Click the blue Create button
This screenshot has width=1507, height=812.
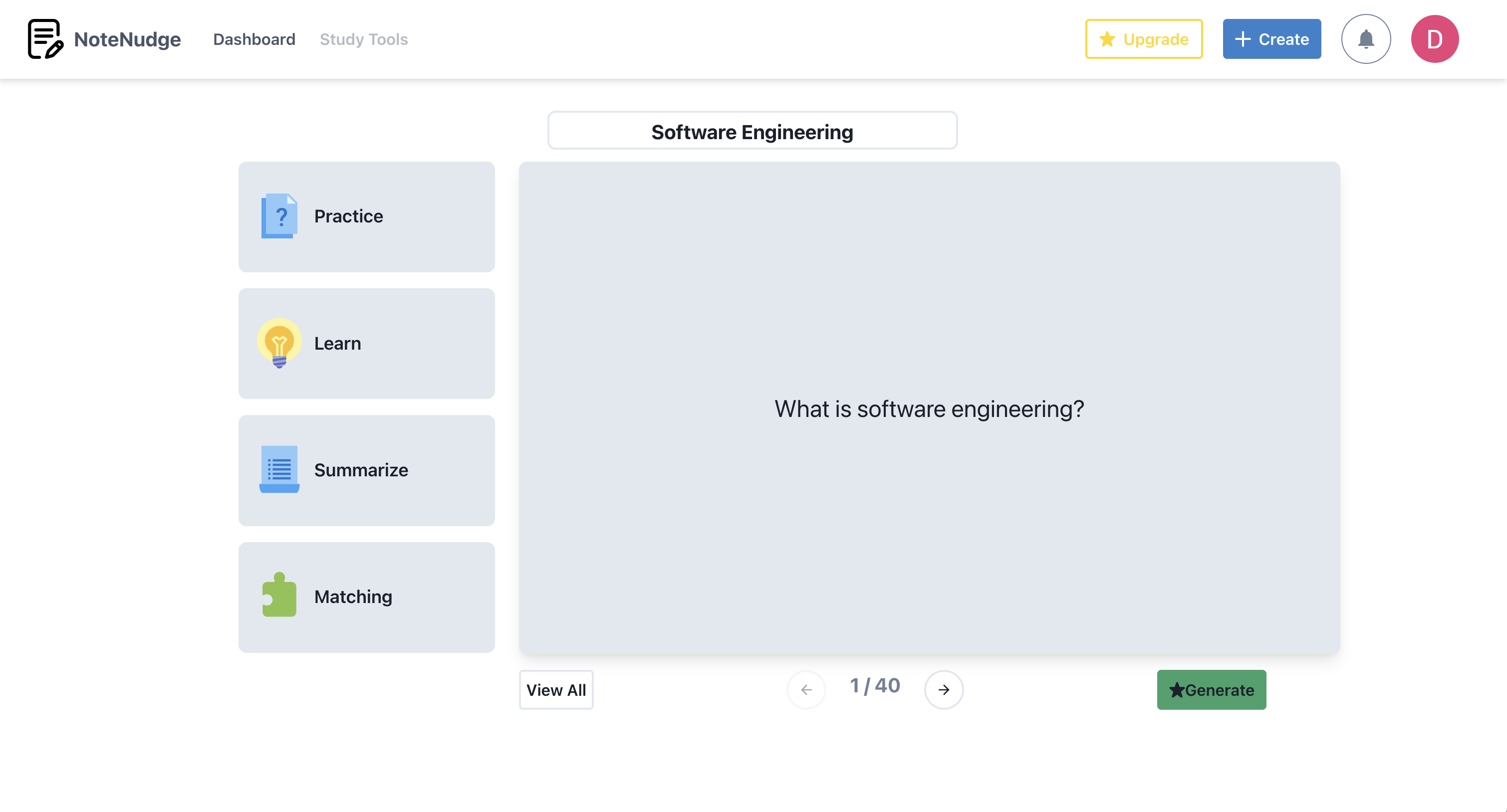(x=1272, y=39)
